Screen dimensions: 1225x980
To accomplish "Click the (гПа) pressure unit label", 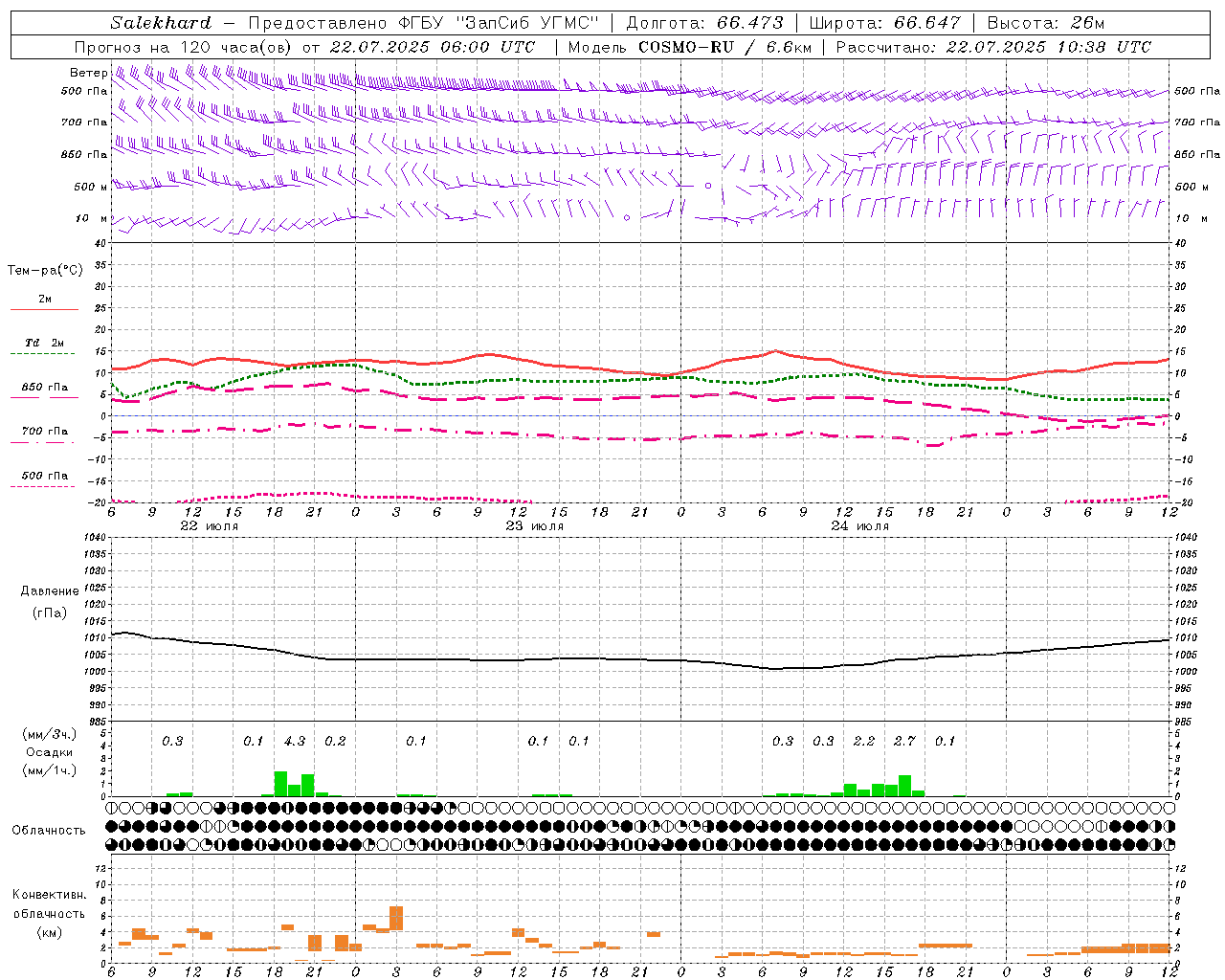I will (x=50, y=613).
